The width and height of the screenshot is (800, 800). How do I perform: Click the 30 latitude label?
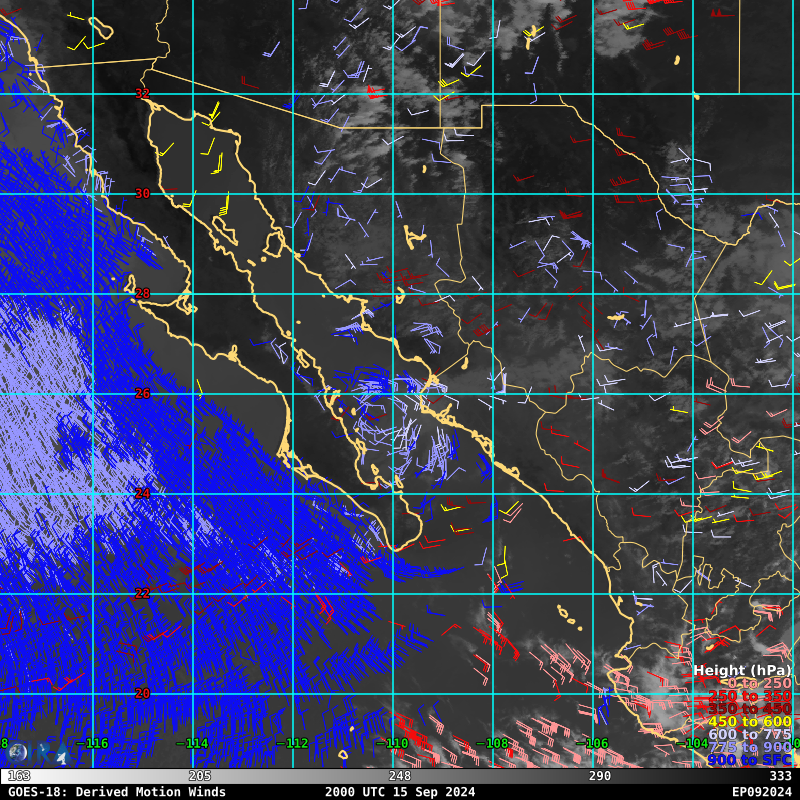(142, 193)
